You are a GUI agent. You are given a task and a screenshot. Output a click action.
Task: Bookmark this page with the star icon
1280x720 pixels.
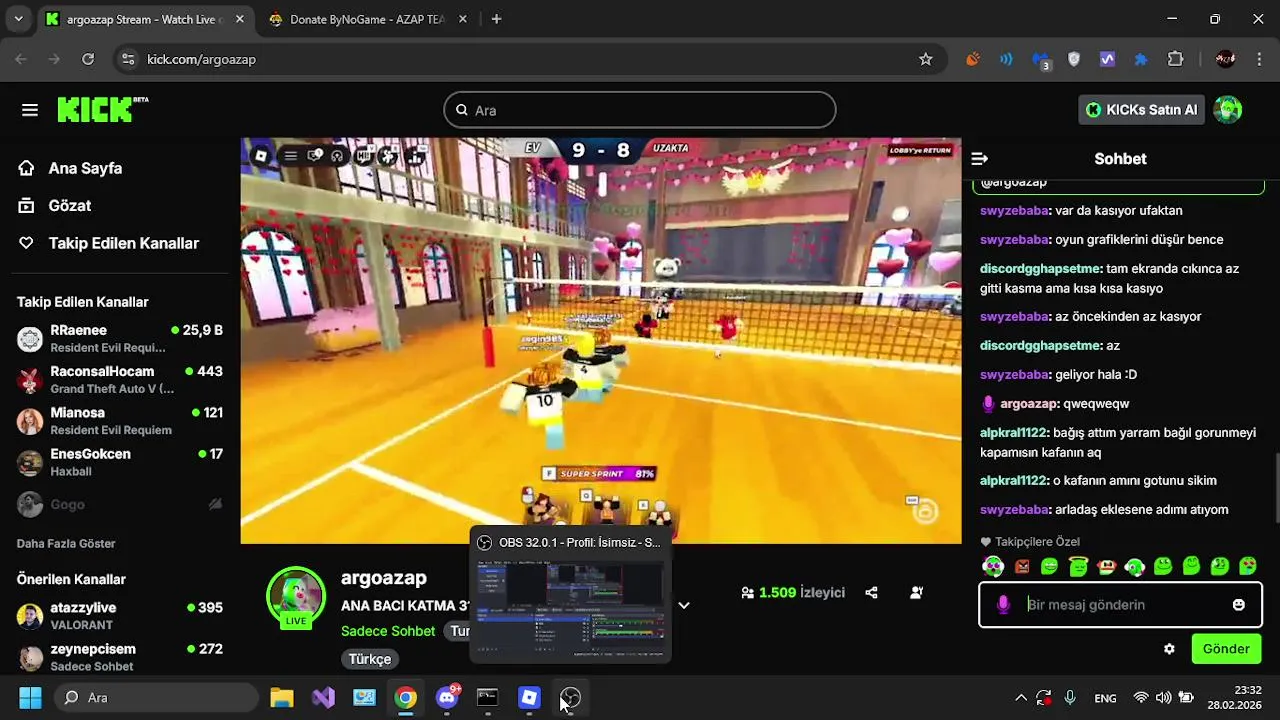[x=926, y=59]
